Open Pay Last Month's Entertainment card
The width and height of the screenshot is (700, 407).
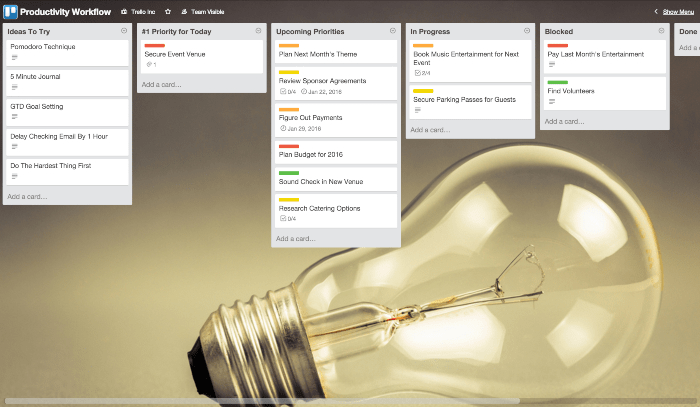coord(605,57)
